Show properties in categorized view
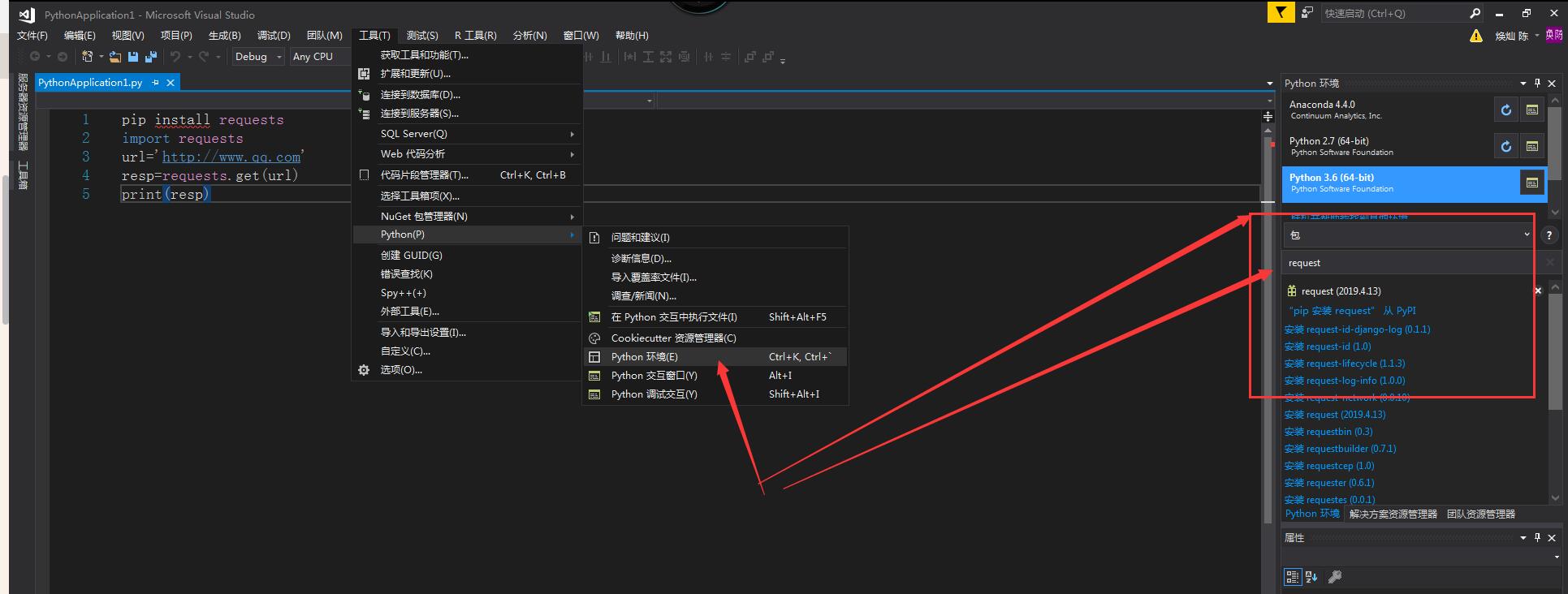This screenshot has width=1568, height=594. point(1292,577)
